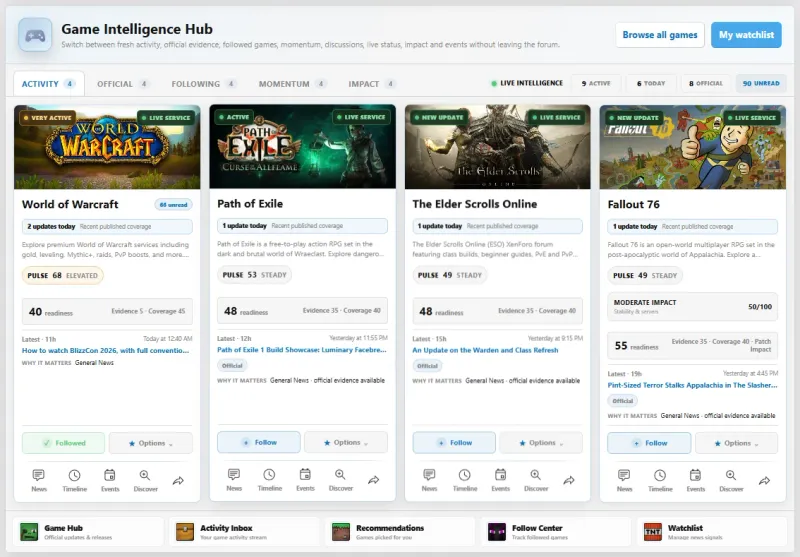The width and height of the screenshot is (800, 557).
Task: Switch to the Official tab
Action: 122,84
